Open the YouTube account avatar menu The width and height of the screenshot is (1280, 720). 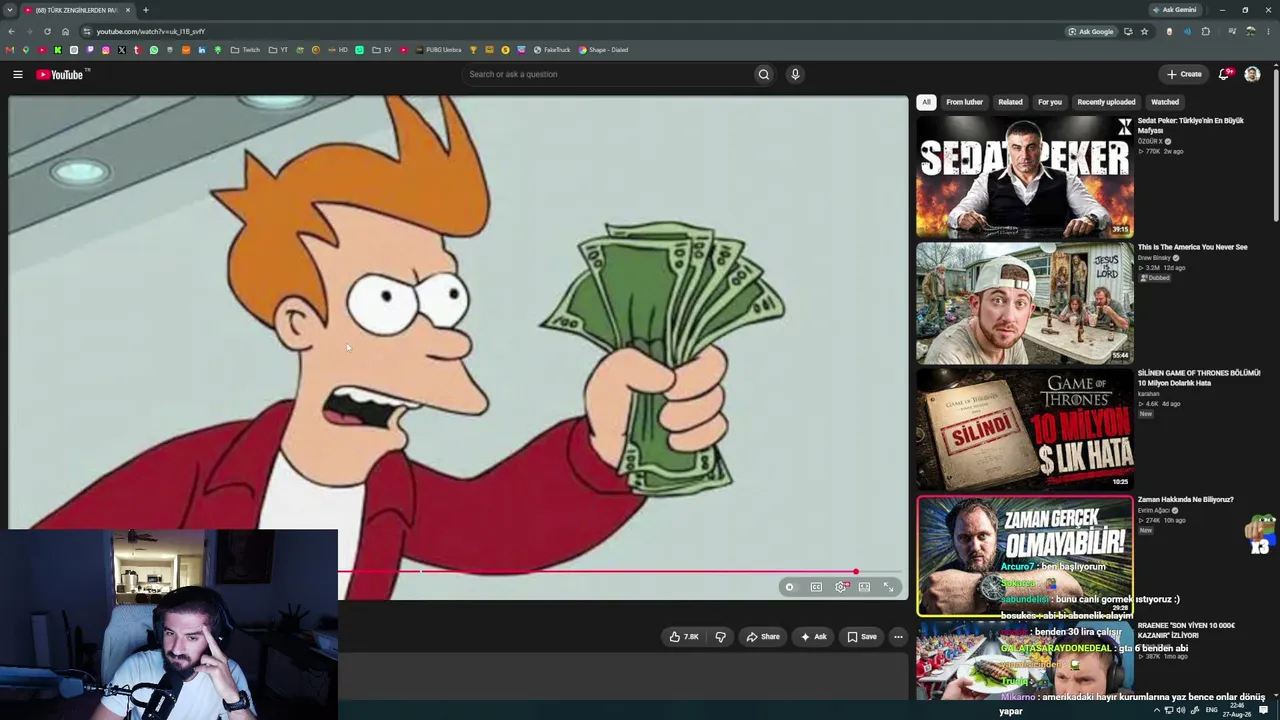[1252, 74]
